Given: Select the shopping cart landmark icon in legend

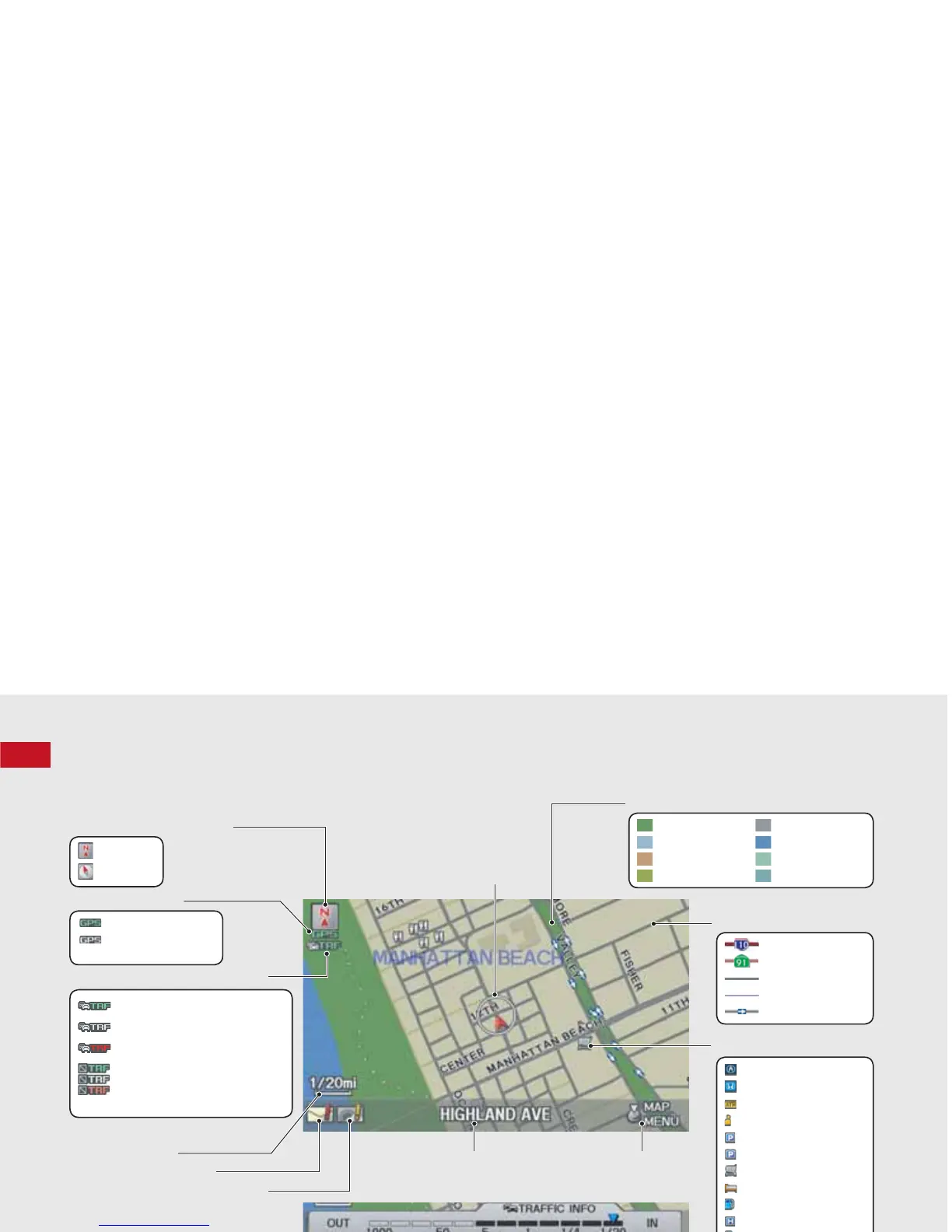Looking at the screenshot, I should point(730,1171).
